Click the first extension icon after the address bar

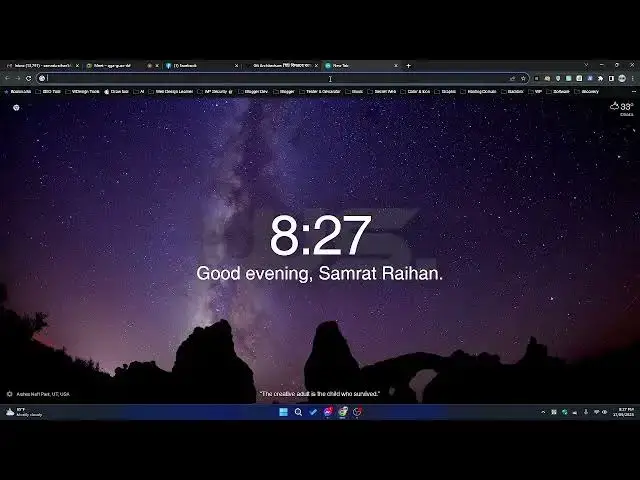click(536, 78)
